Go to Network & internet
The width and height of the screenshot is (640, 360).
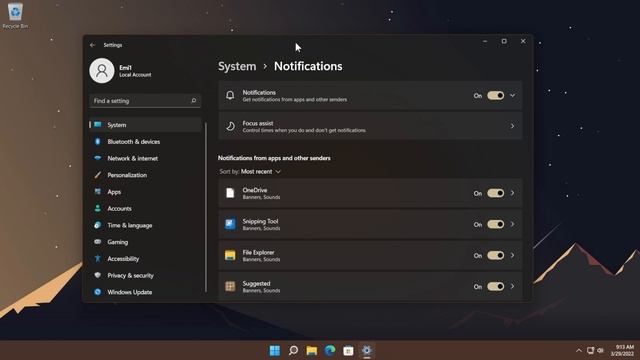click(145, 158)
